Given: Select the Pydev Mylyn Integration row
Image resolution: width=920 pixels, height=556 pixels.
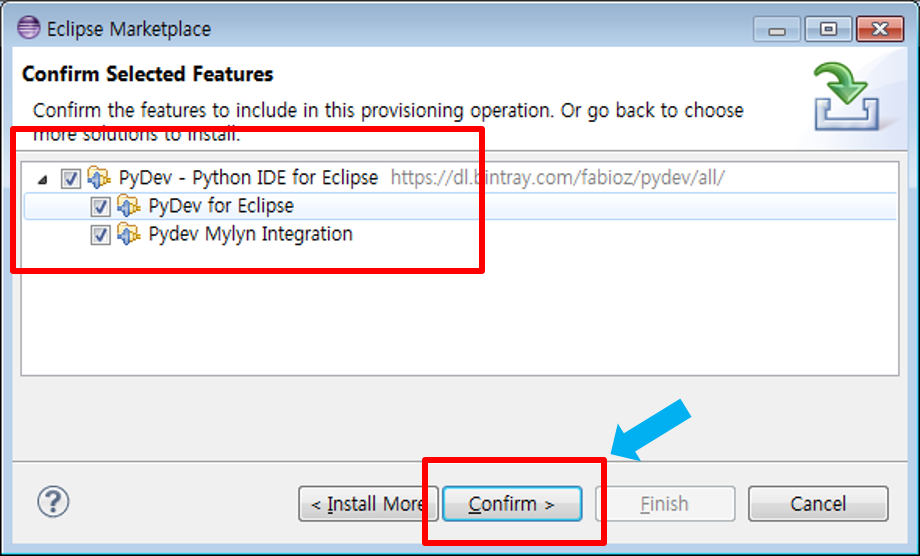Looking at the screenshot, I should pos(250,235).
